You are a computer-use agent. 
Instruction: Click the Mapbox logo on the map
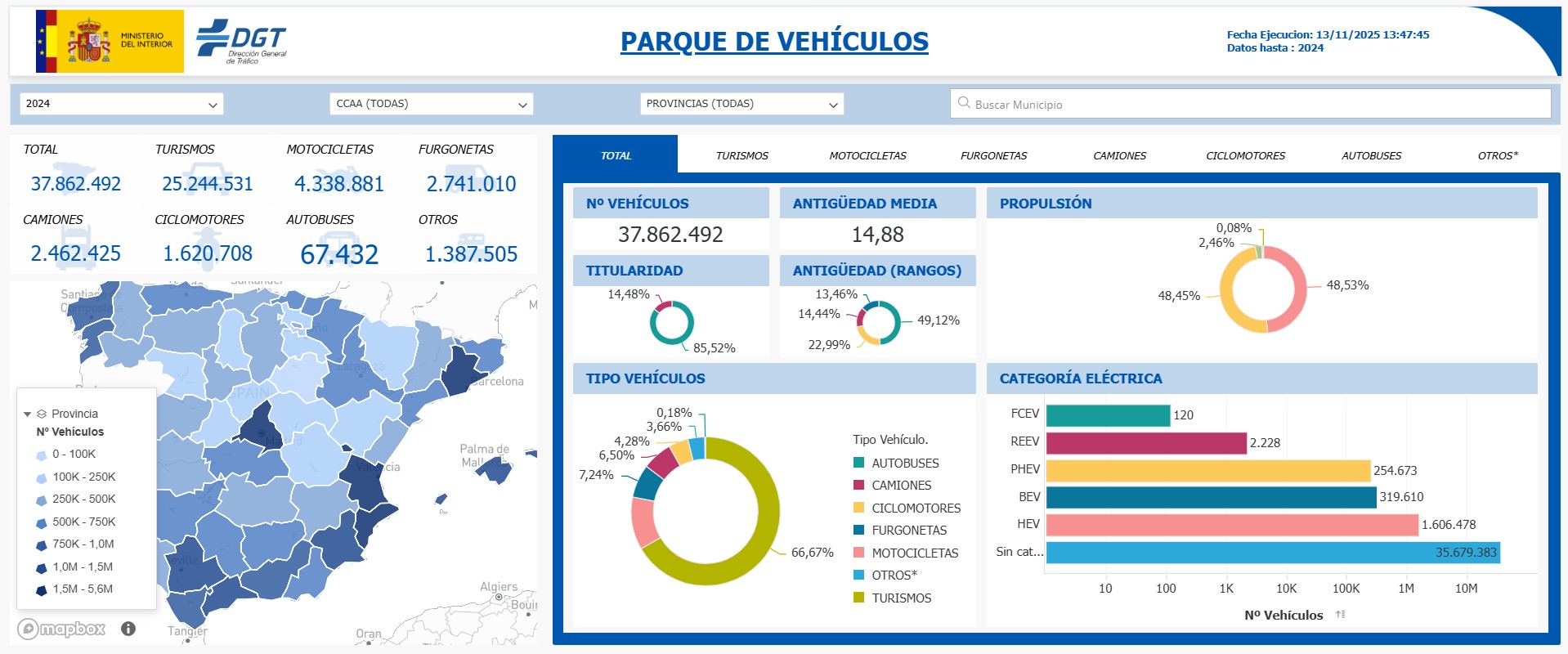[63, 629]
